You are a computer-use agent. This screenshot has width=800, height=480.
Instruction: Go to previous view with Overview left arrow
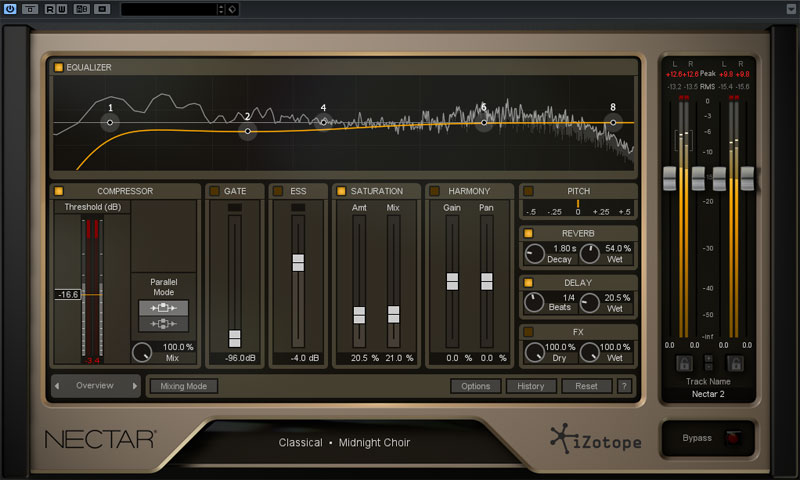coord(57,386)
